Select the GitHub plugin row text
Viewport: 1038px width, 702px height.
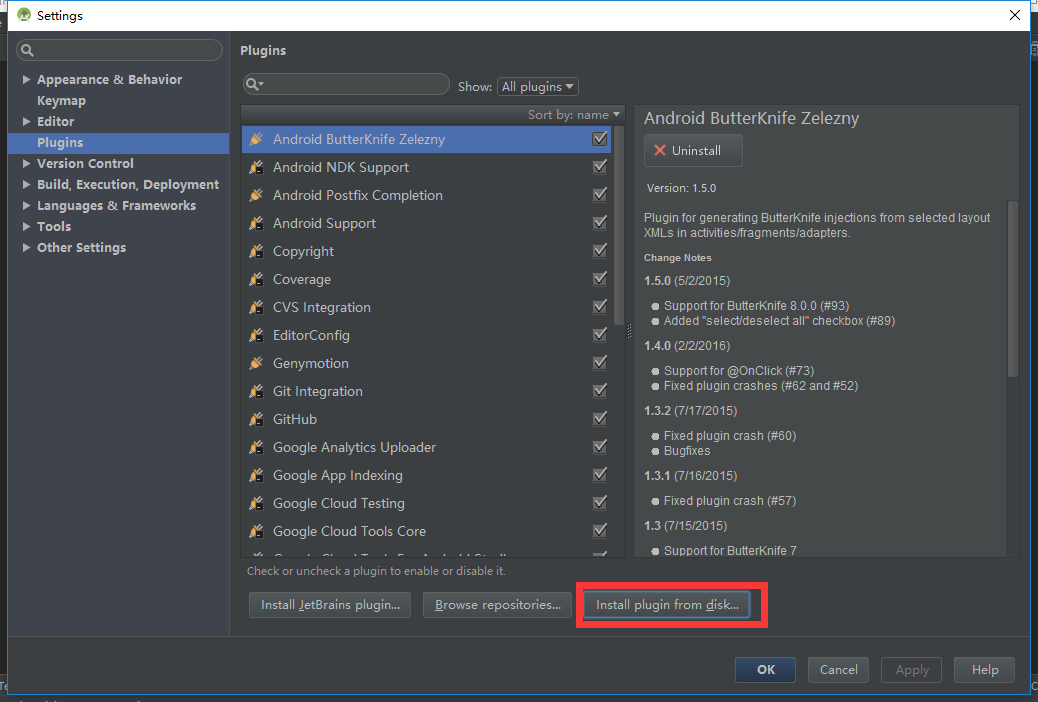[295, 419]
